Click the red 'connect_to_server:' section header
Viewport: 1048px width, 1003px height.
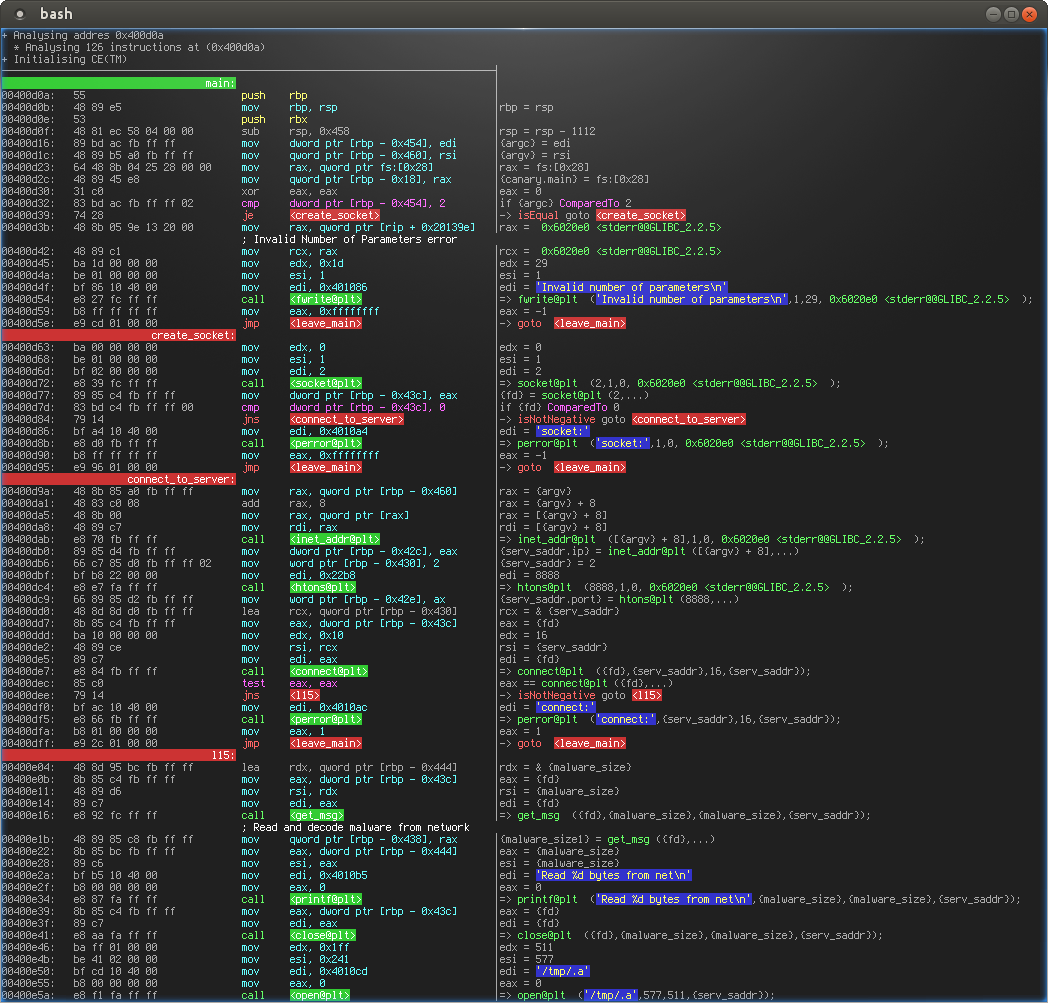[x=119, y=480]
